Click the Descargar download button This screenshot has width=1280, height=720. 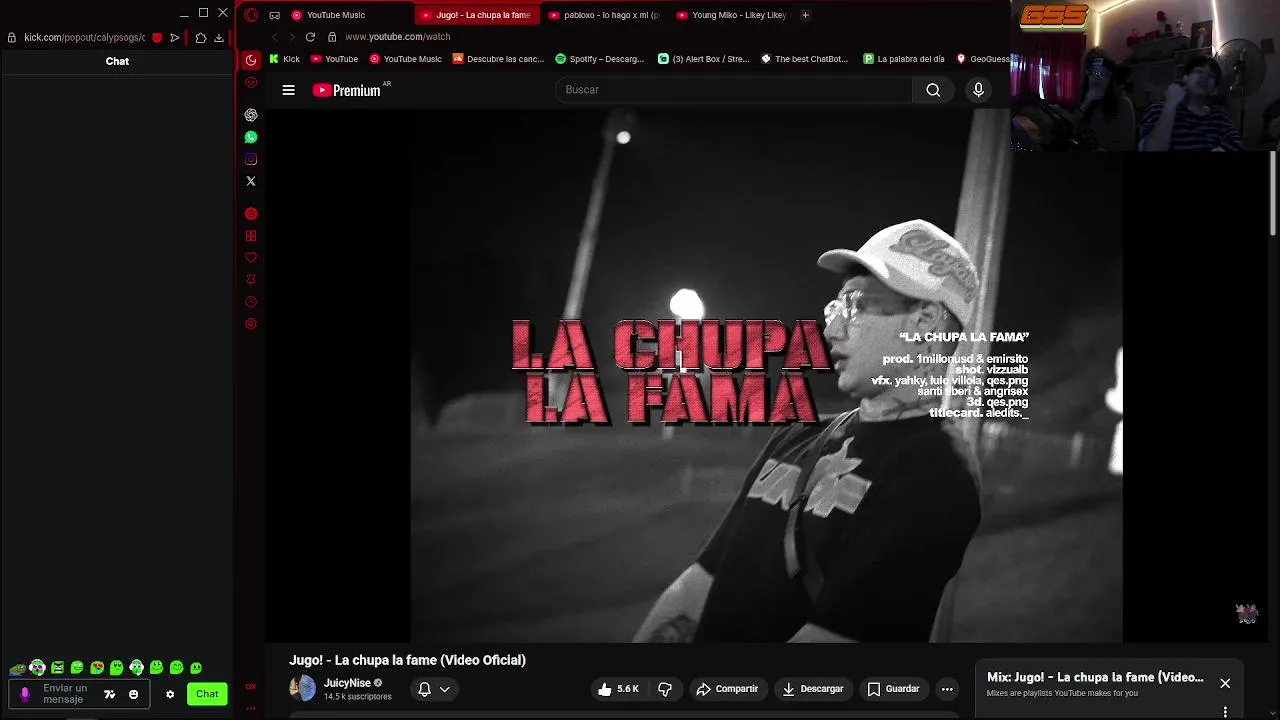813,689
